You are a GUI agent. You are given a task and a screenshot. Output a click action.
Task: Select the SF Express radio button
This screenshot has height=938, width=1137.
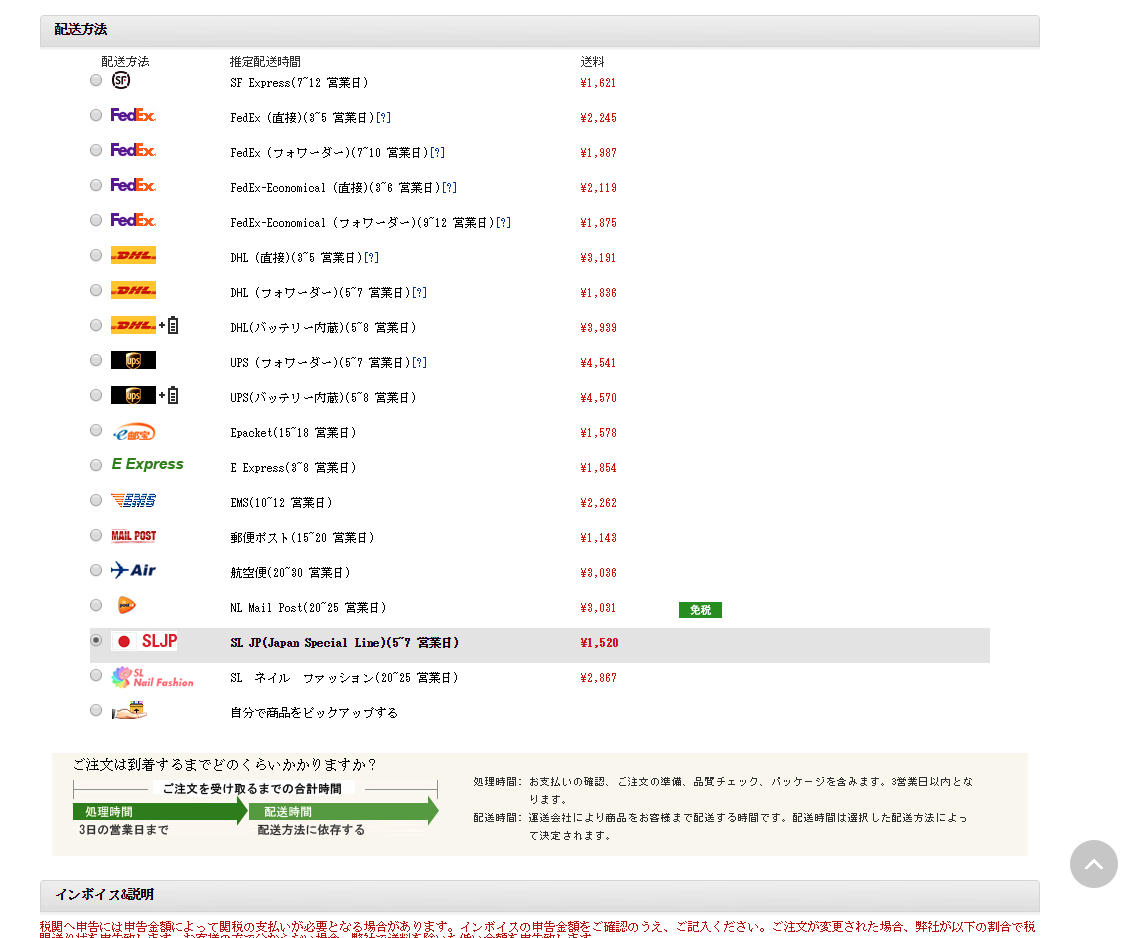(x=96, y=80)
